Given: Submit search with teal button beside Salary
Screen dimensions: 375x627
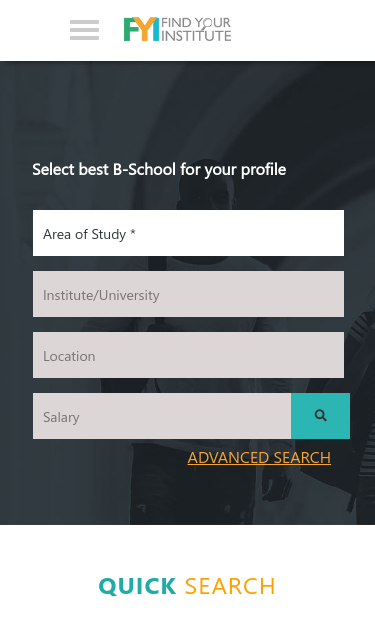Looking at the screenshot, I should coord(320,416).
